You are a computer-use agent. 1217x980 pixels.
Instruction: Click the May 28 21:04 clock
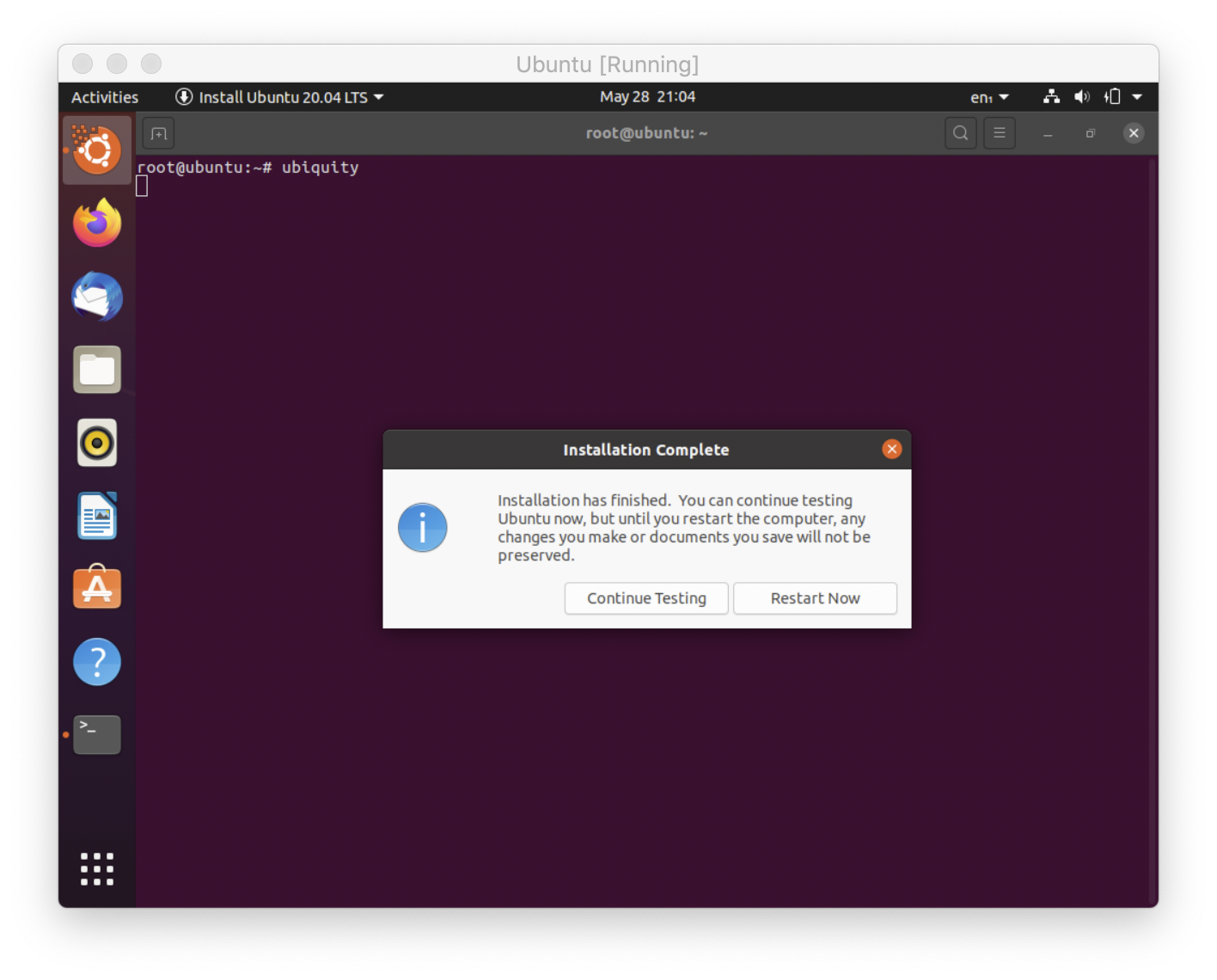(x=647, y=96)
